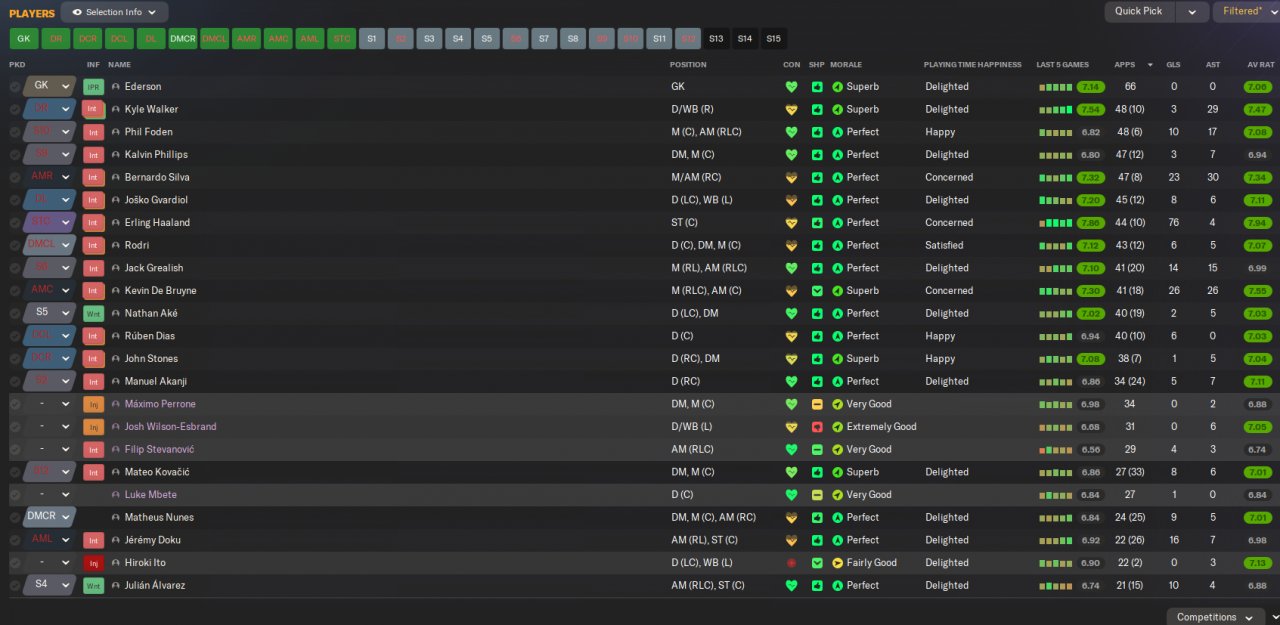
Task: Click the Quick Pick button
Action: coord(1139,12)
